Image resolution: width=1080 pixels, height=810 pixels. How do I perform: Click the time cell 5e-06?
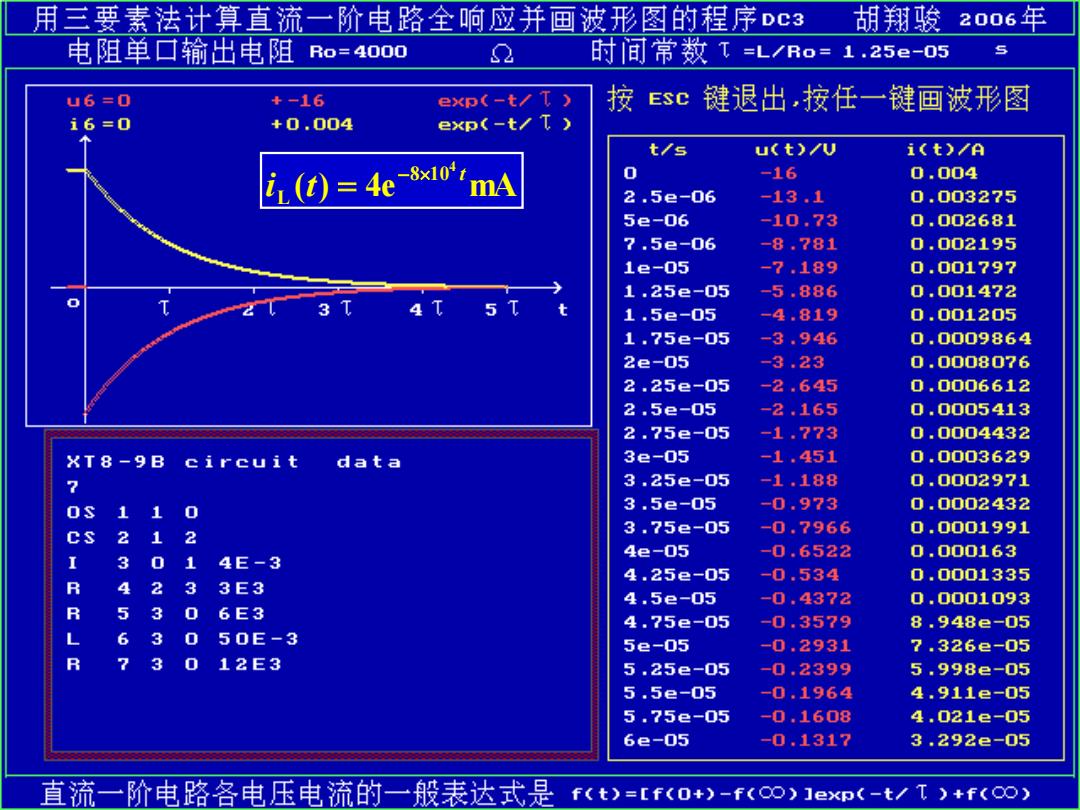656,220
